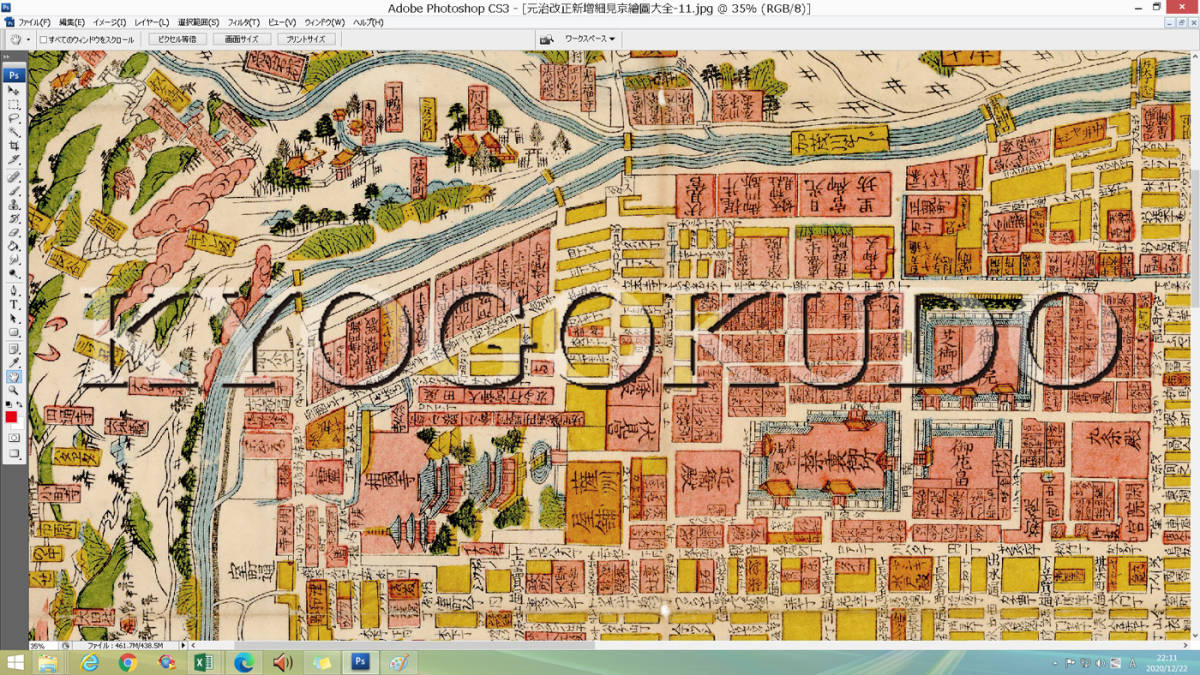
Task: Launch Internet Explorer from the taskbar
Action: click(89, 663)
